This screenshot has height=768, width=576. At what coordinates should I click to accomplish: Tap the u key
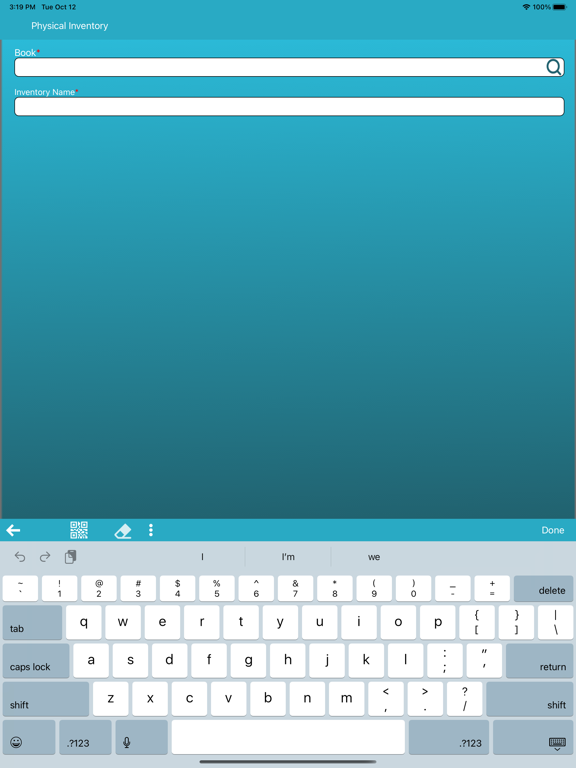[x=319, y=622]
